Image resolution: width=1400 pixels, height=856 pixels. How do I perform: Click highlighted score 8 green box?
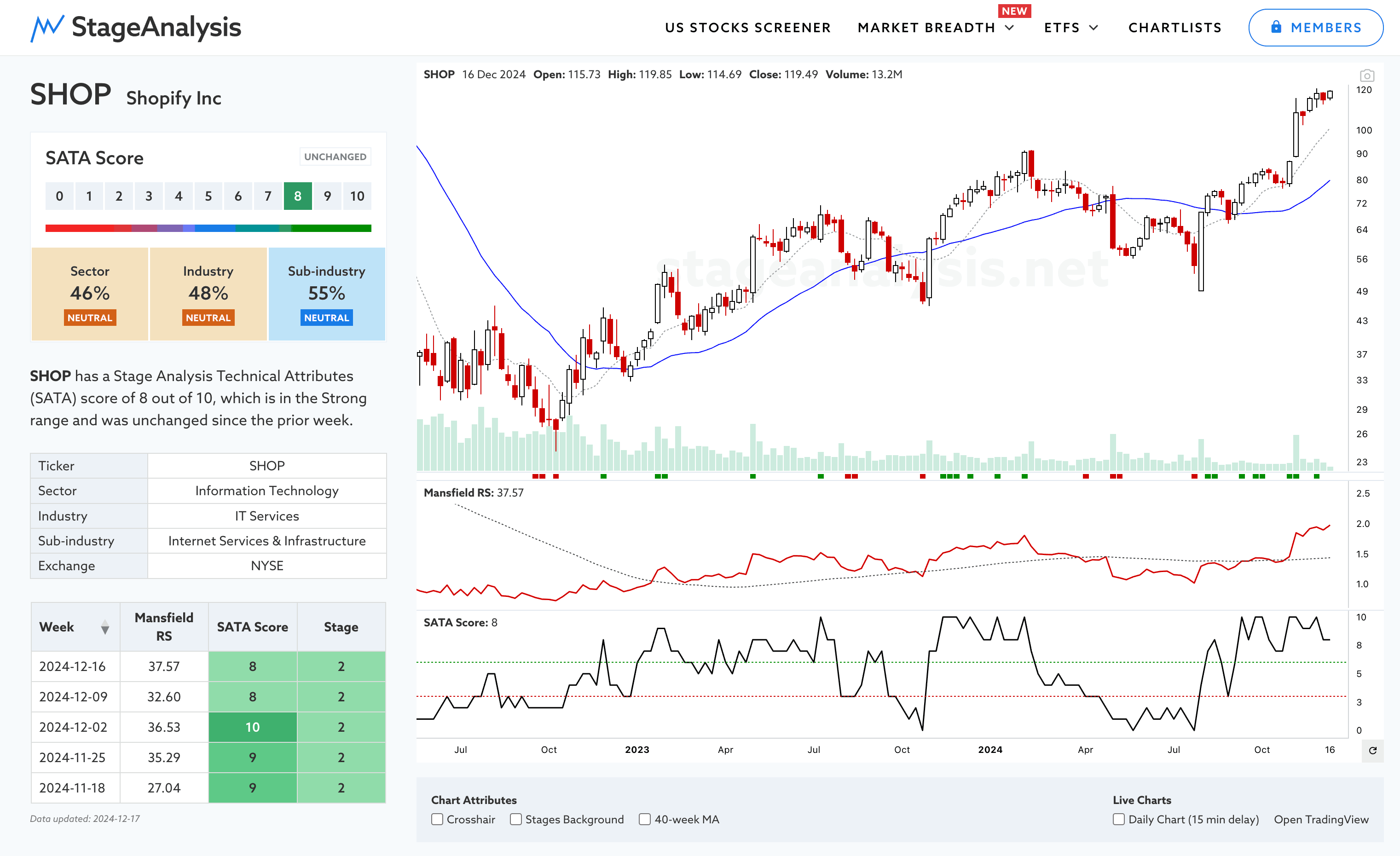(298, 196)
